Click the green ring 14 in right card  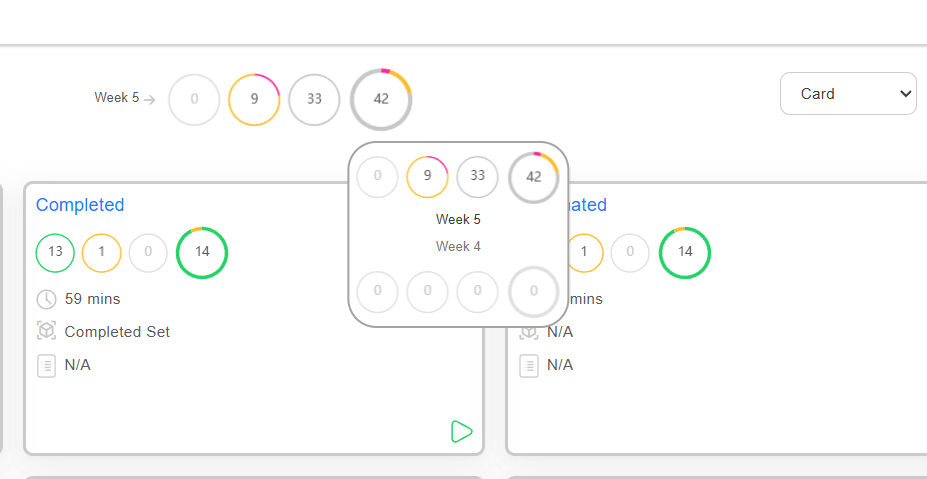(x=685, y=252)
